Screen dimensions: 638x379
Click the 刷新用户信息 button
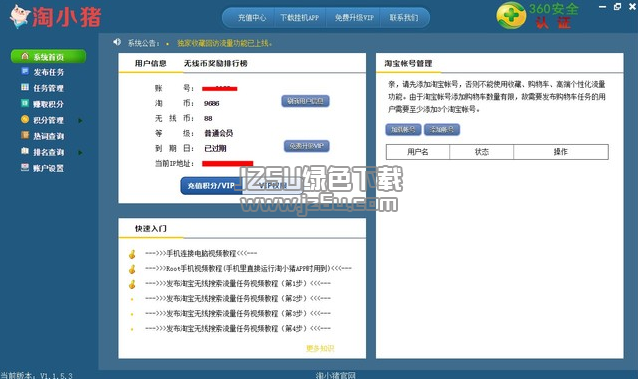pyautogui.click(x=306, y=101)
